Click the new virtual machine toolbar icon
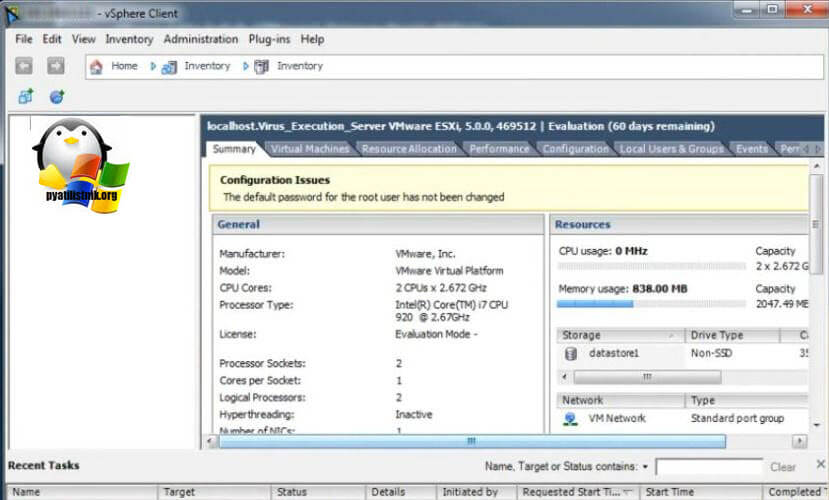This screenshot has width=829, height=500. 25,97
